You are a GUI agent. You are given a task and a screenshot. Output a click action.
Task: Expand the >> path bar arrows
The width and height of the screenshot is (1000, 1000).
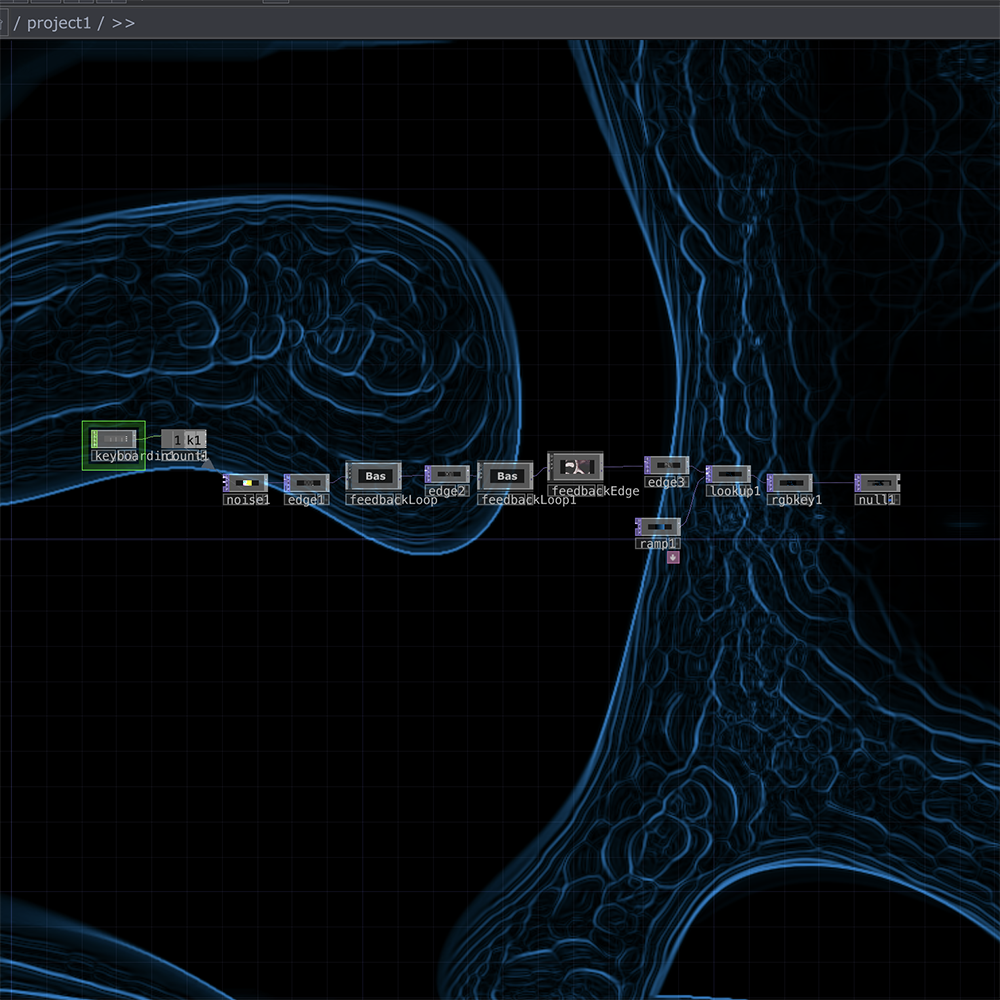(x=123, y=23)
